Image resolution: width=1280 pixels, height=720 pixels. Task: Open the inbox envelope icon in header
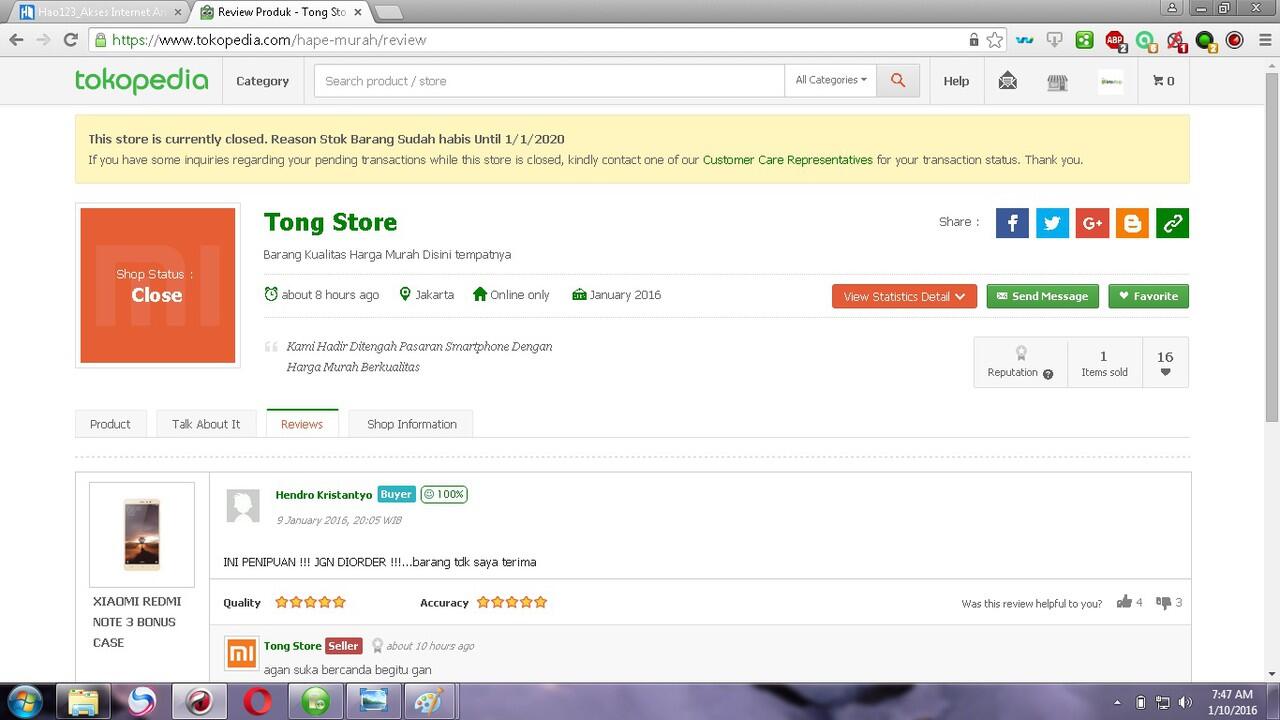pos(1008,81)
